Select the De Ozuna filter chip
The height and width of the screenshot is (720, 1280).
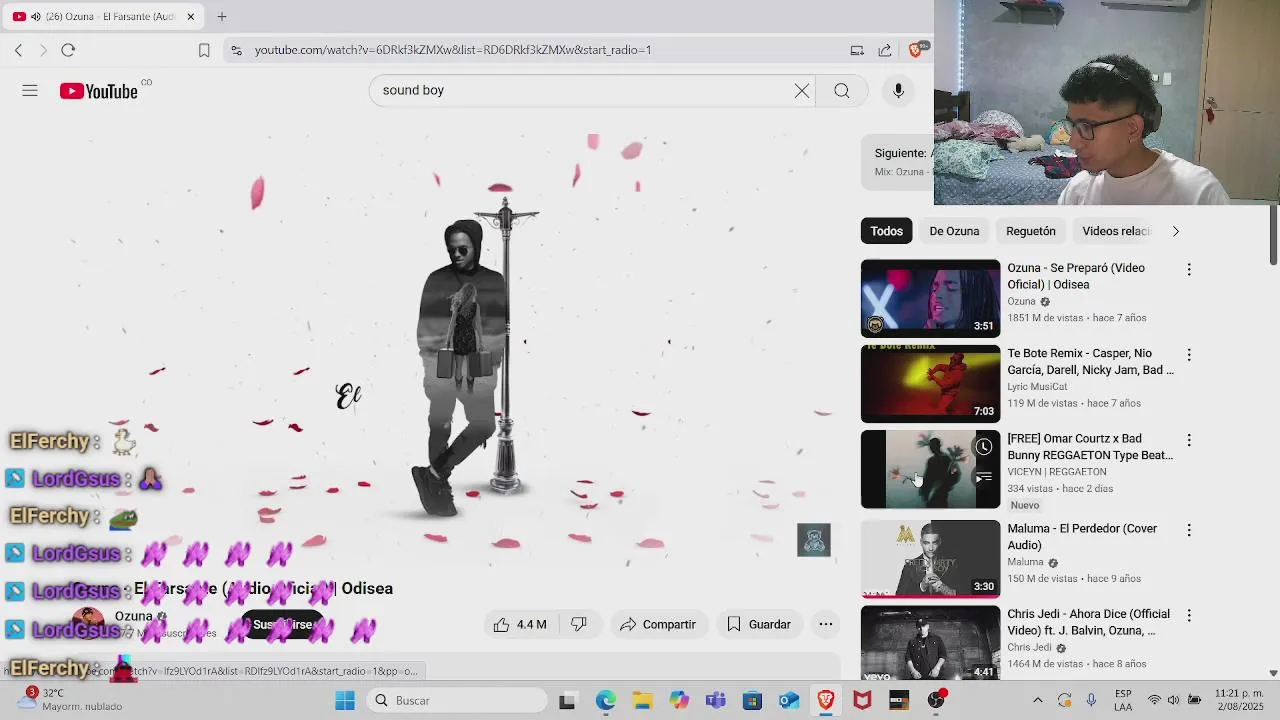point(954,231)
